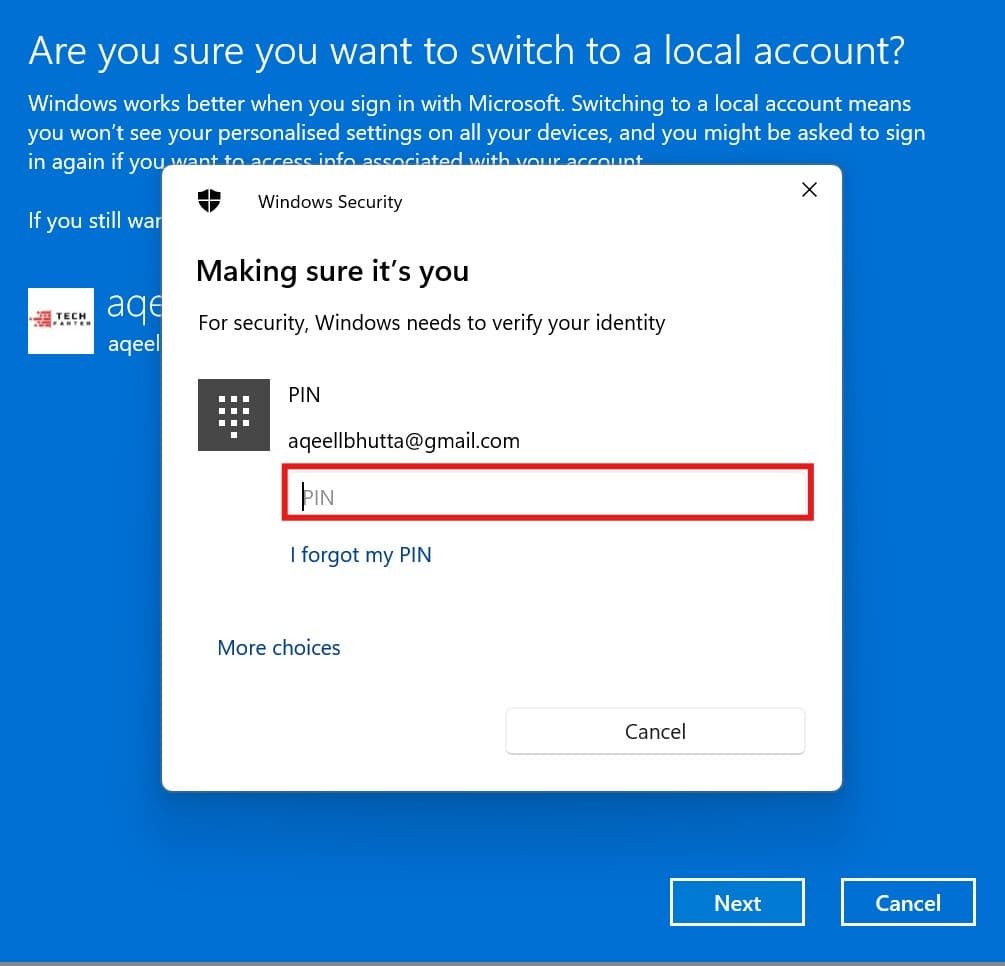Viewport: 1005px width, 966px height.
Task: Click the 'PIN' label above the email
Action: coord(304,395)
